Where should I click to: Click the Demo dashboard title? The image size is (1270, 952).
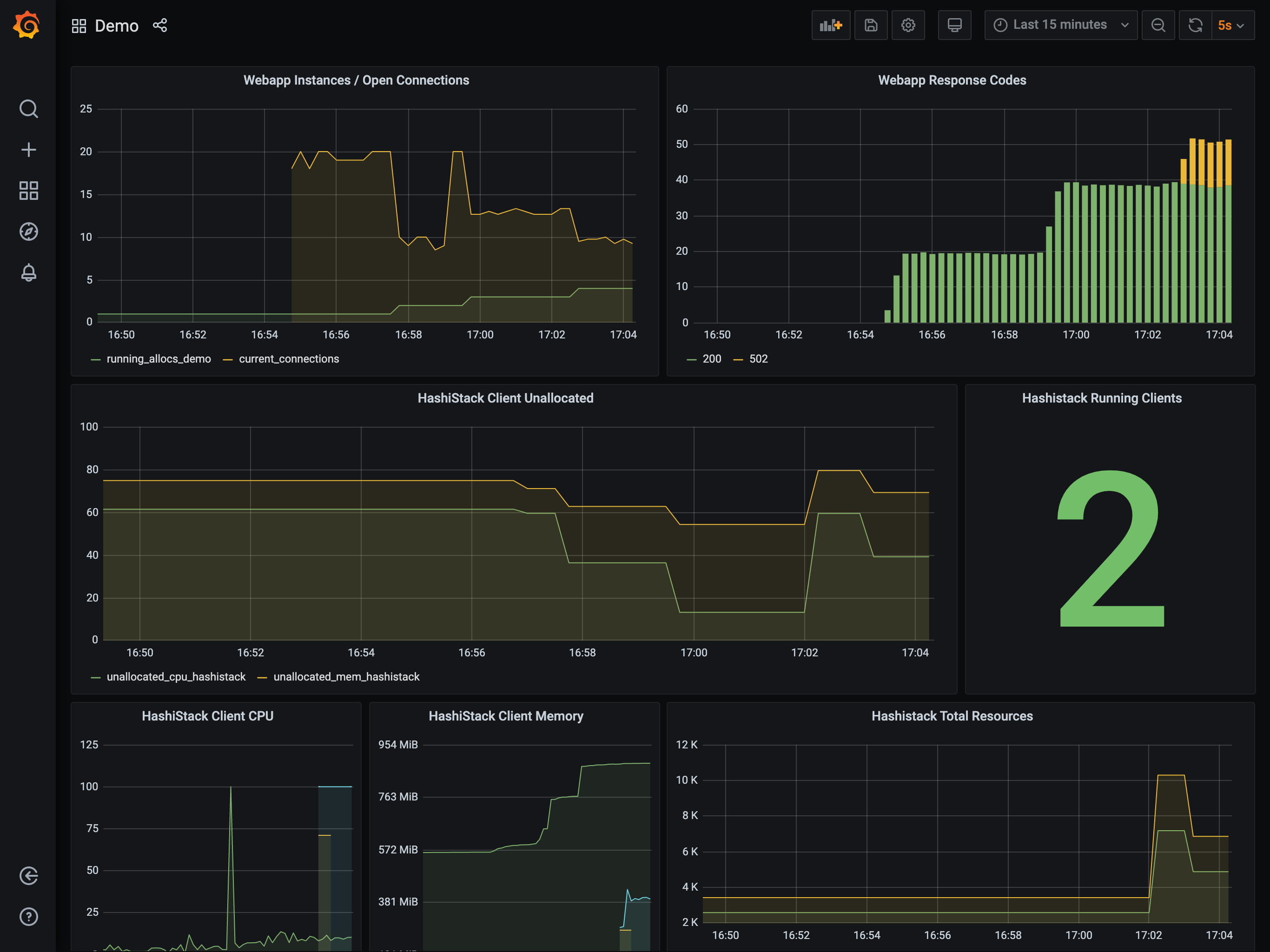pyautogui.click(x=117, y=26)
